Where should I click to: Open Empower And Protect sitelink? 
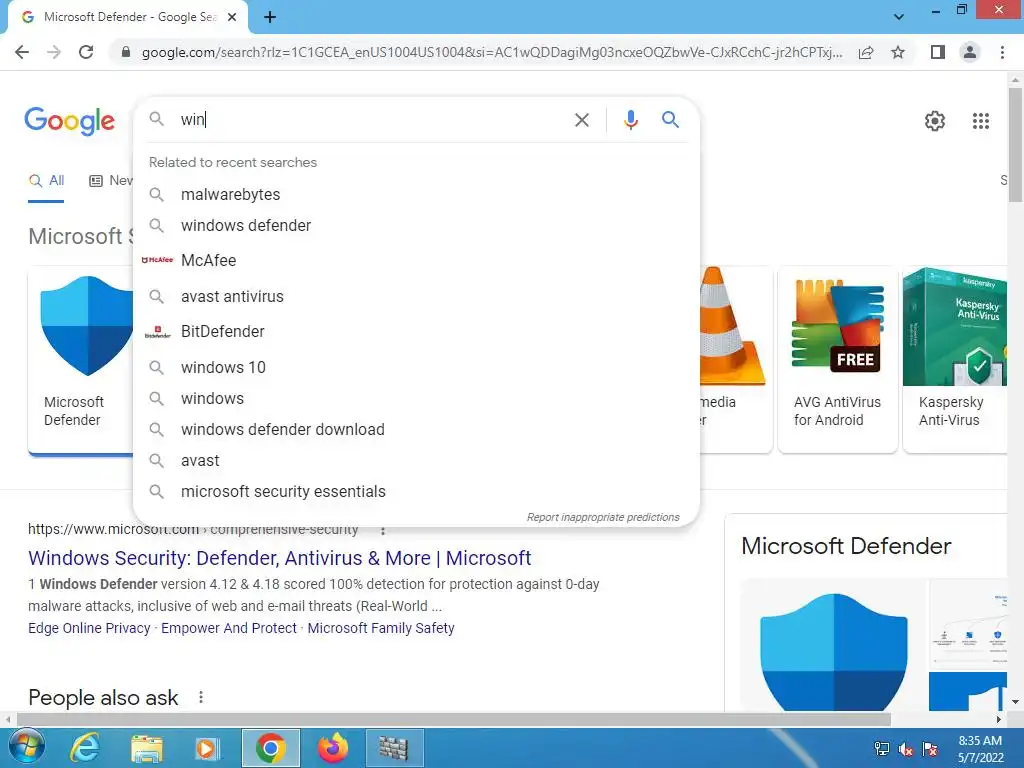pyautogui.click(x=229, y=628)
